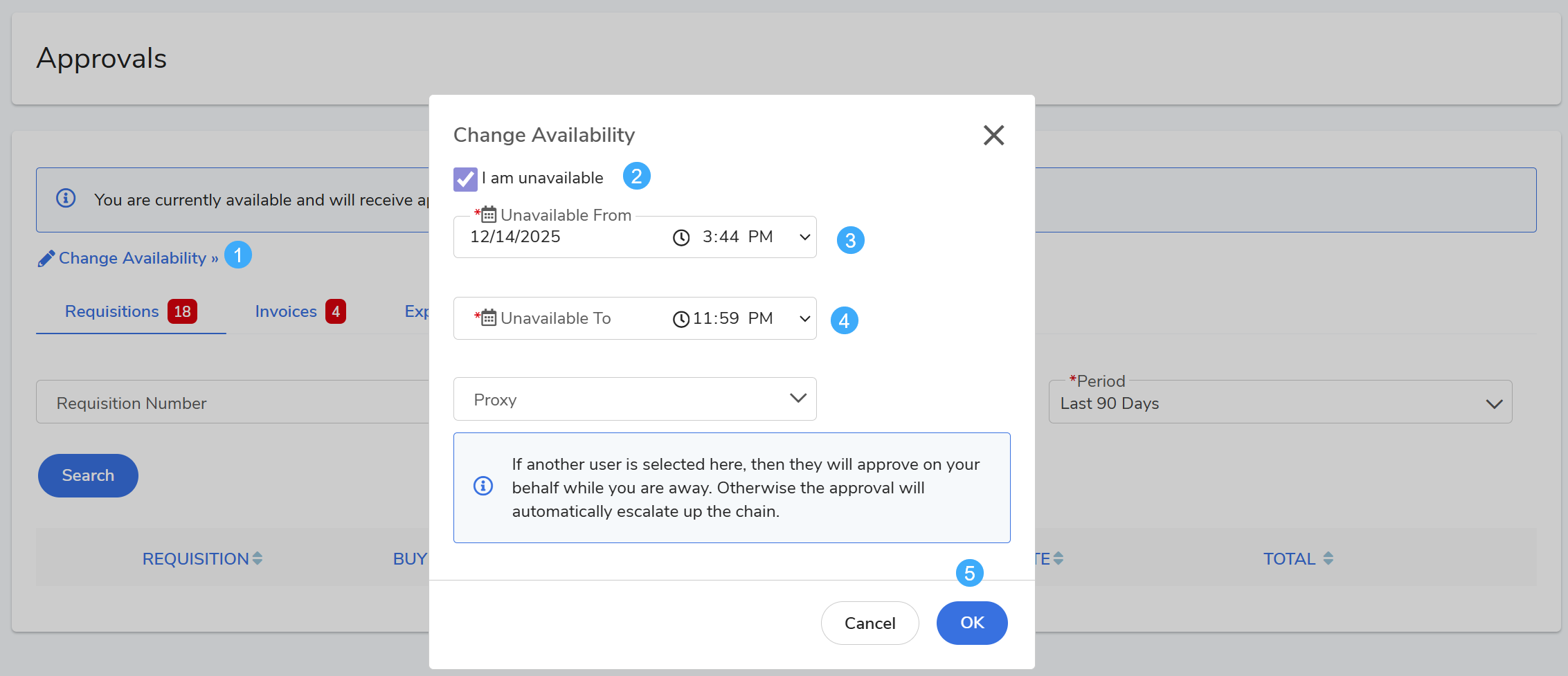Click the clock icon beside 11:59 PM
Viewport: 1568px width, 676px height.
[x=681, y=319]
